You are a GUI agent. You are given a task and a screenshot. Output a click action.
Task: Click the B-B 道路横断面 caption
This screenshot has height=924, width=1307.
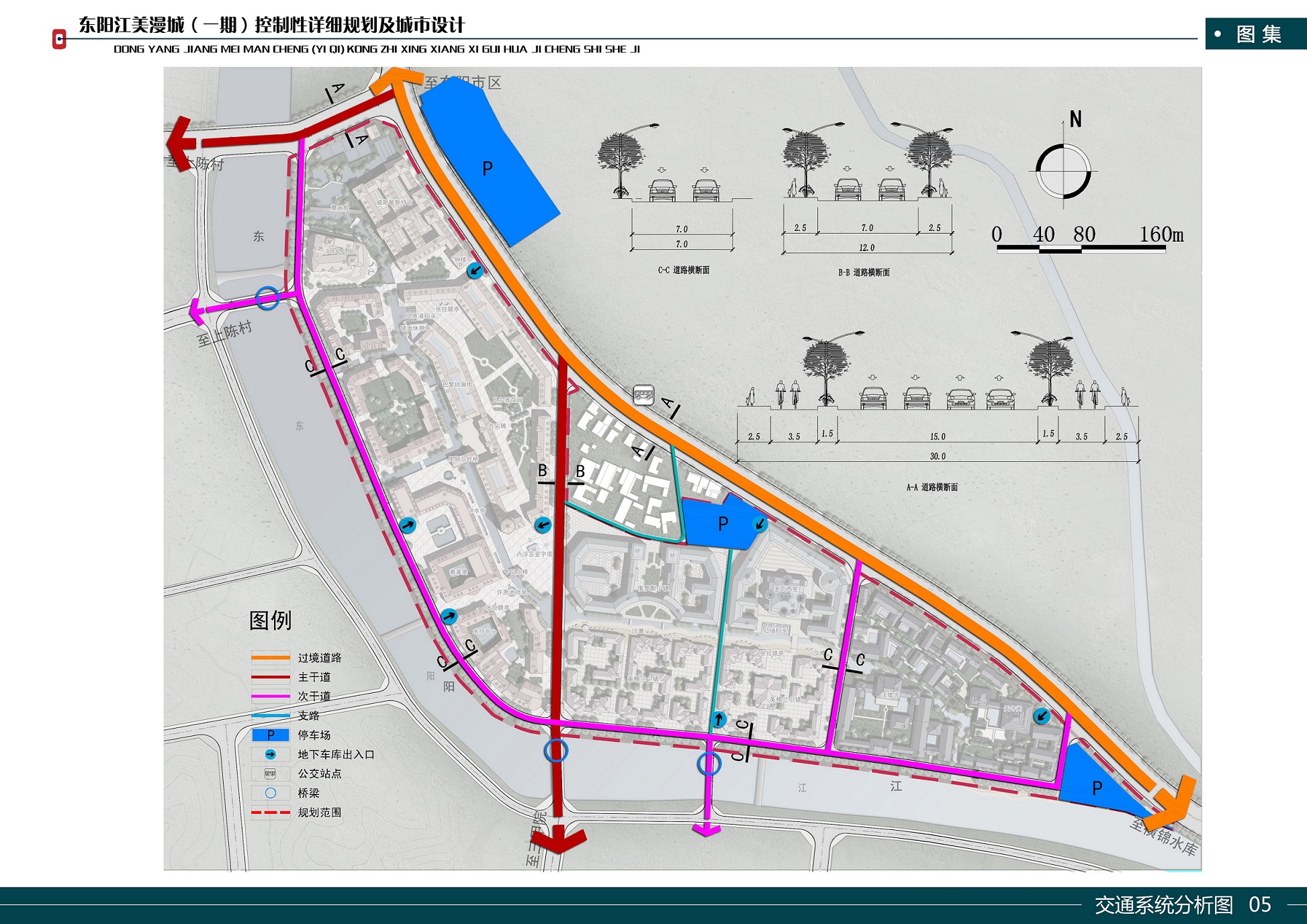[864, 272]
